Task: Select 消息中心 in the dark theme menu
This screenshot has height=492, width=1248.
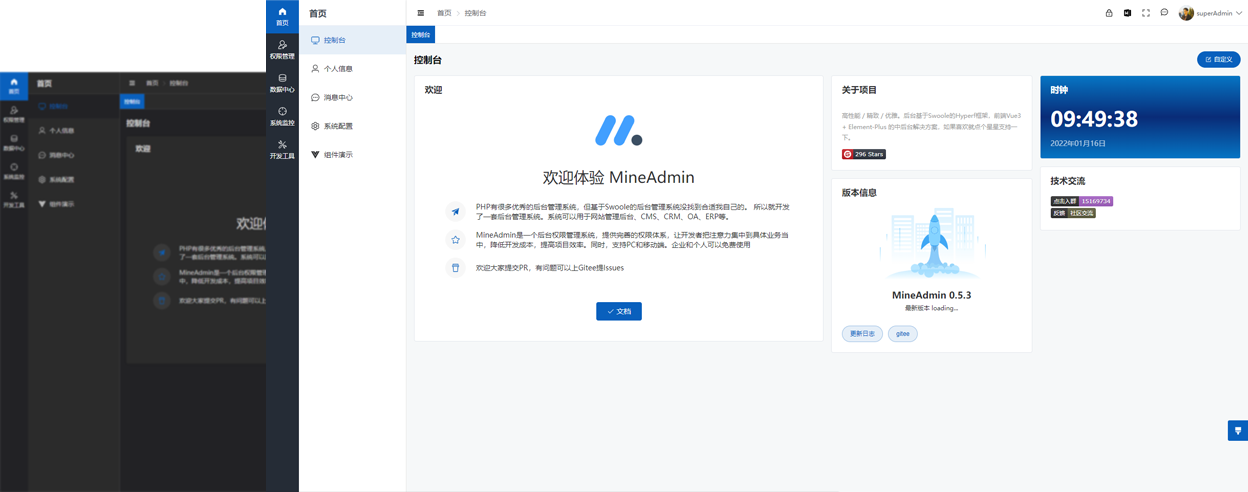Action: click(x=75, y=155)
